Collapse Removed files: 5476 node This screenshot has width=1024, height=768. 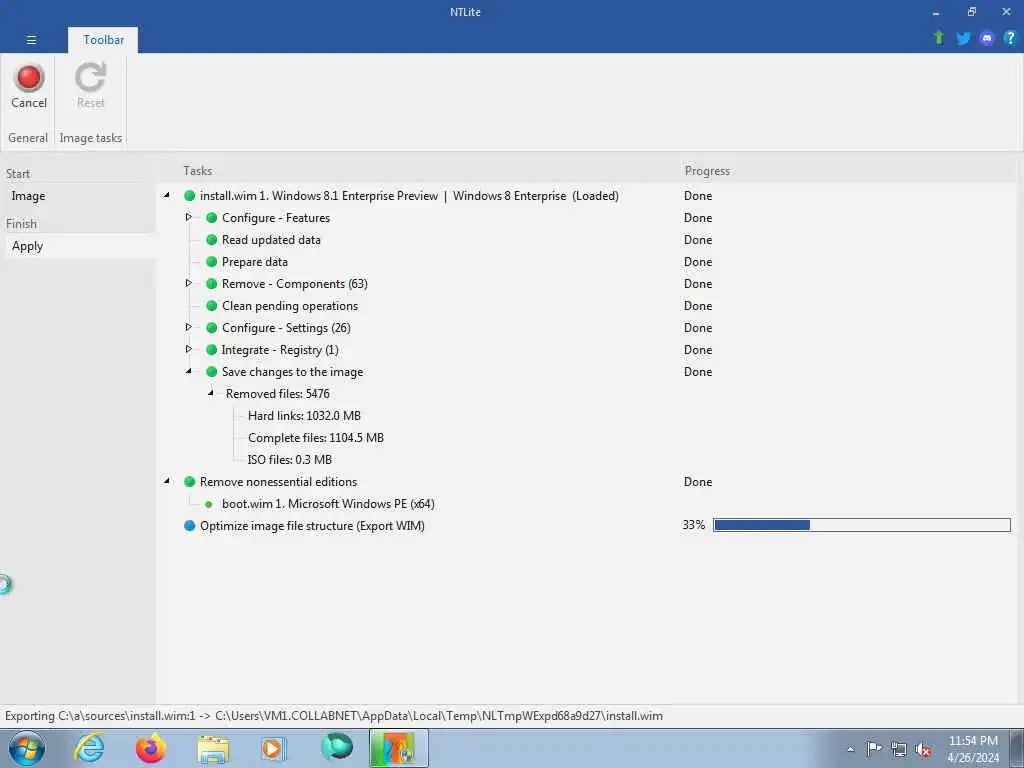point(211,393)
